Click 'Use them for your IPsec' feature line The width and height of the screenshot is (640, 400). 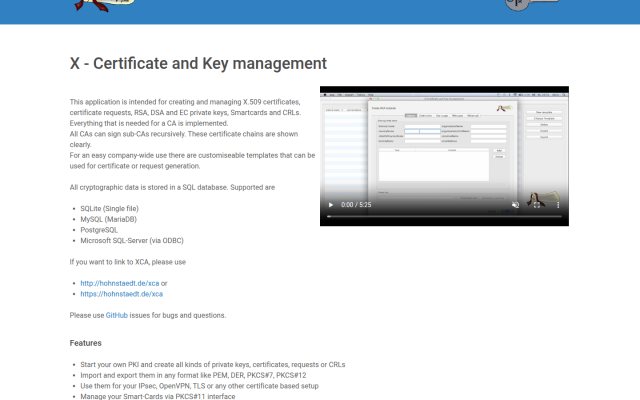[199, 386]
